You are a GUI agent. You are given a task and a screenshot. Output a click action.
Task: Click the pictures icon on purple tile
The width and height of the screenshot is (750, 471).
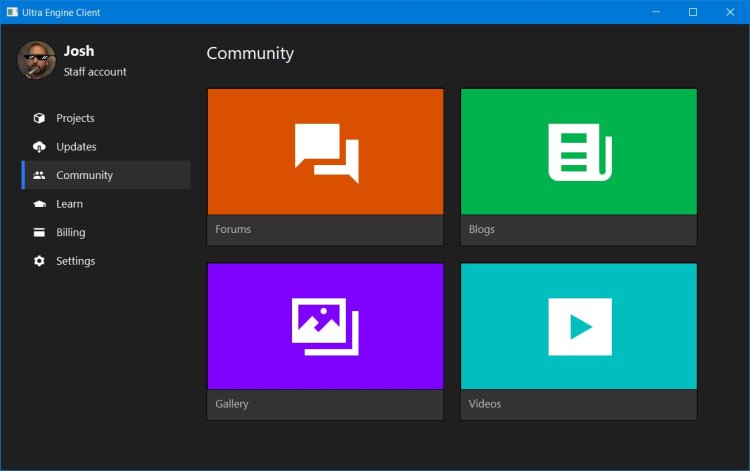(x=325, y=326)
